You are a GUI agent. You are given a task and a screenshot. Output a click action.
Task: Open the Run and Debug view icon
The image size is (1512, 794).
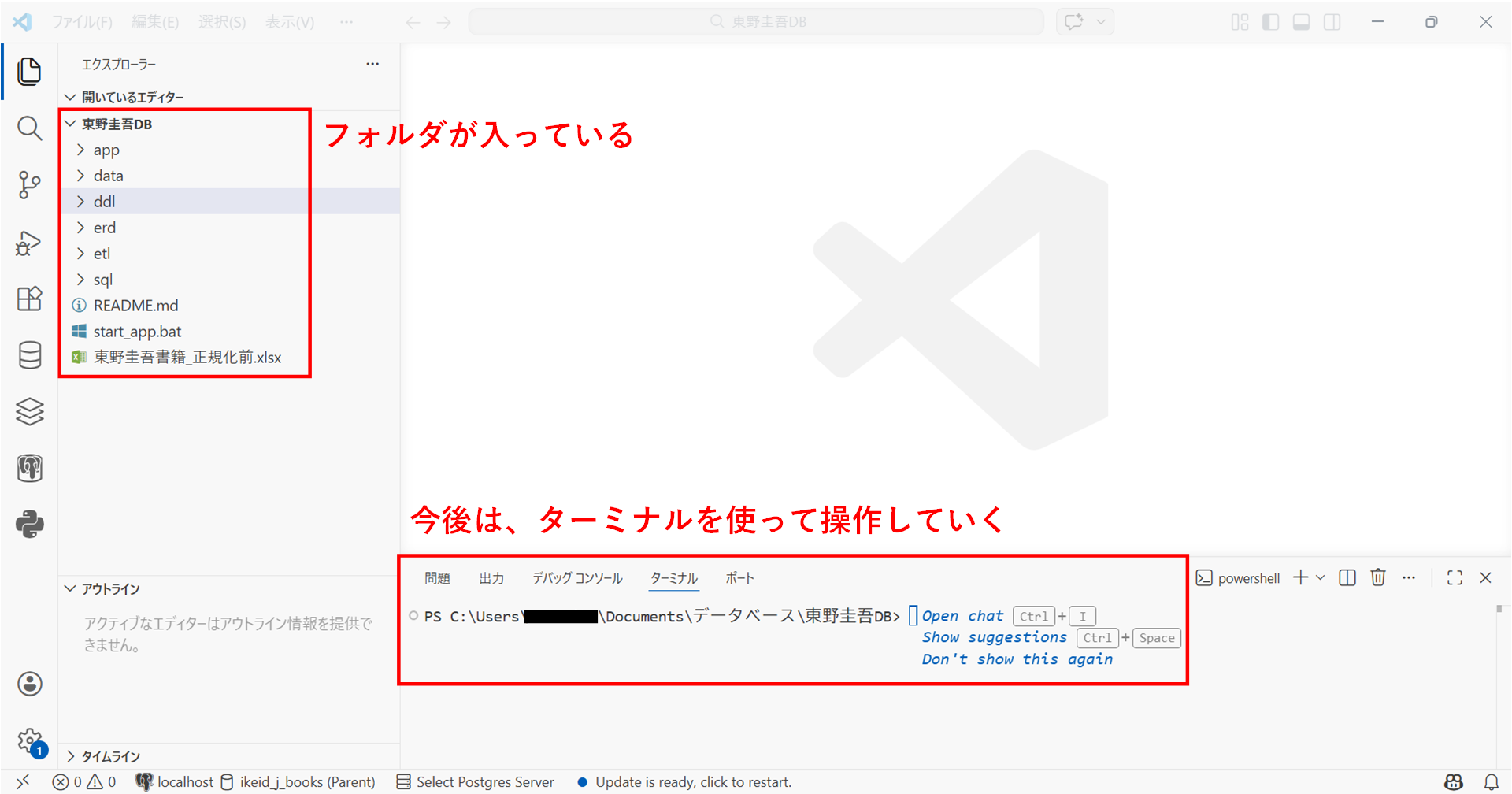[x=29, y=243]
